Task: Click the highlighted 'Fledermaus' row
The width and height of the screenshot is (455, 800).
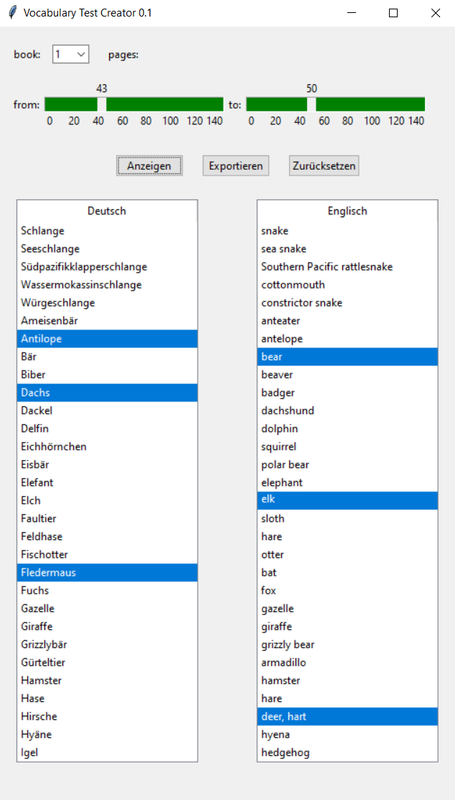Action: click(107, 572)
